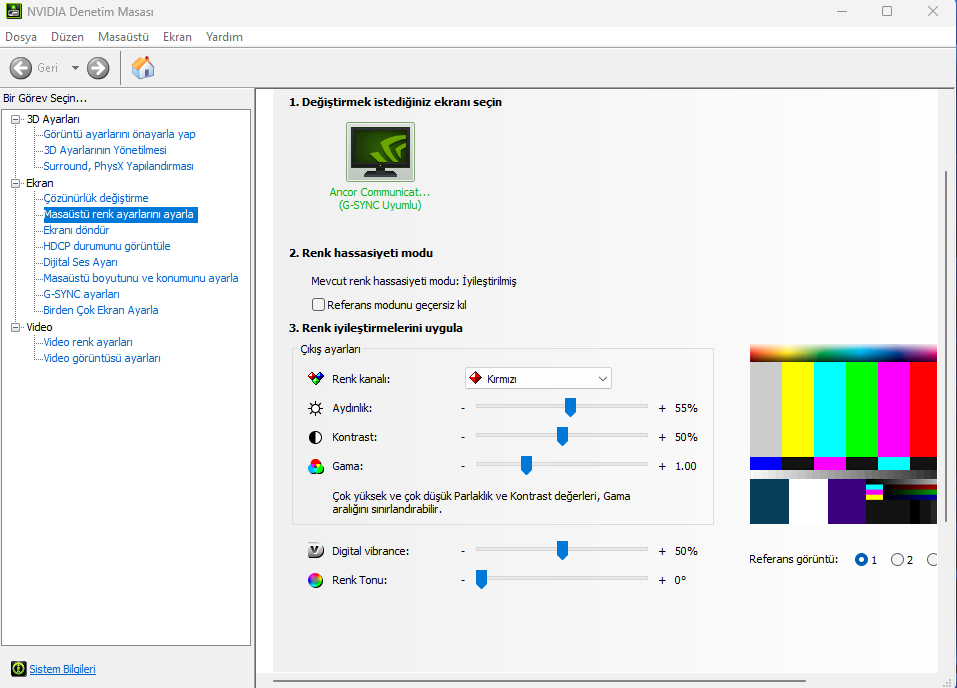Open the Ekran menu

tap(177, 37)
